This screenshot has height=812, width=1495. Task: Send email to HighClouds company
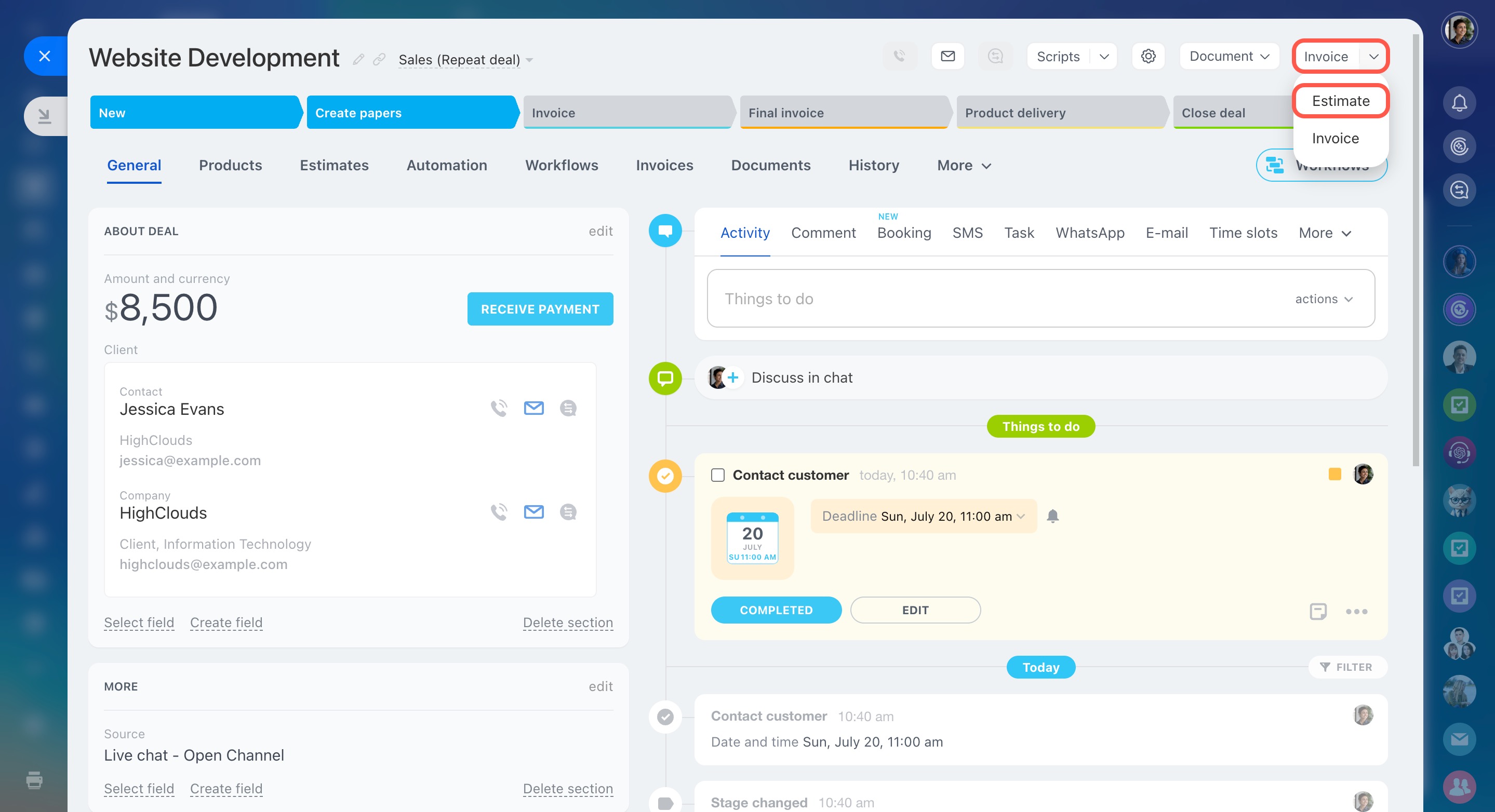(533, 512)
